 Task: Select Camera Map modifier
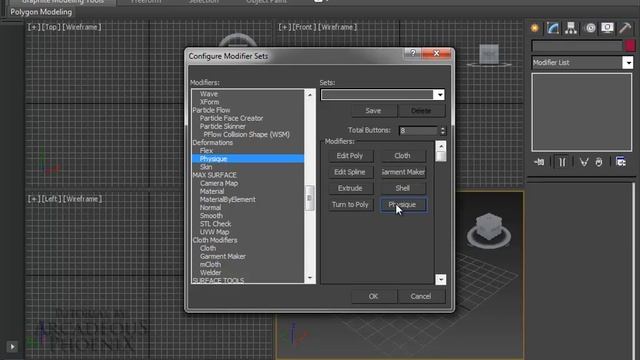(x=219, y=183)
